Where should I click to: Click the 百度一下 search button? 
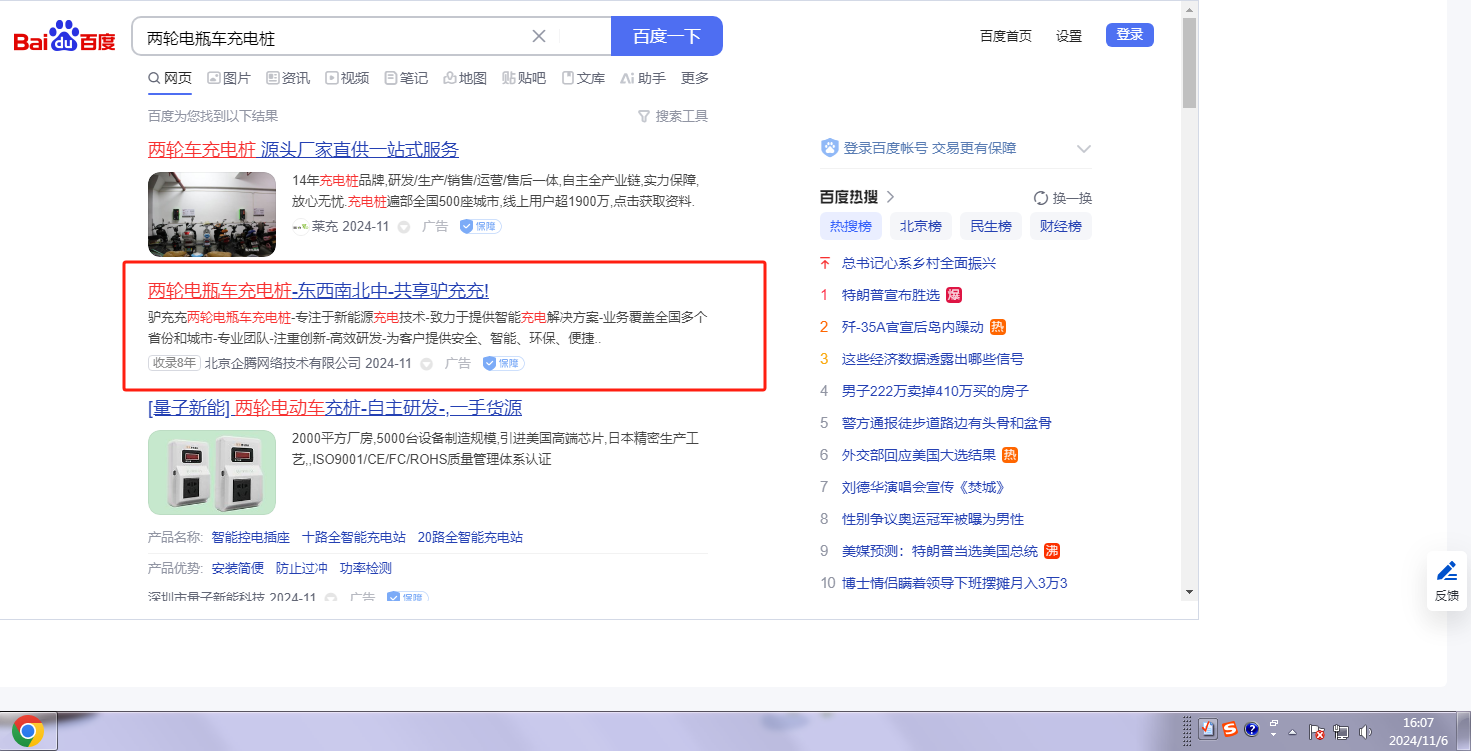click(x=666, y=37)
